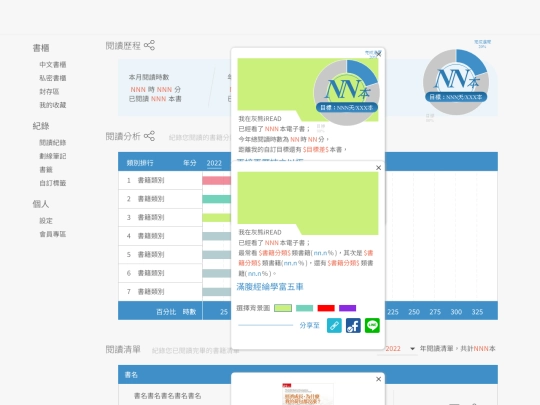Open 我的收藏 in the sidebar

tap(53, 105)
